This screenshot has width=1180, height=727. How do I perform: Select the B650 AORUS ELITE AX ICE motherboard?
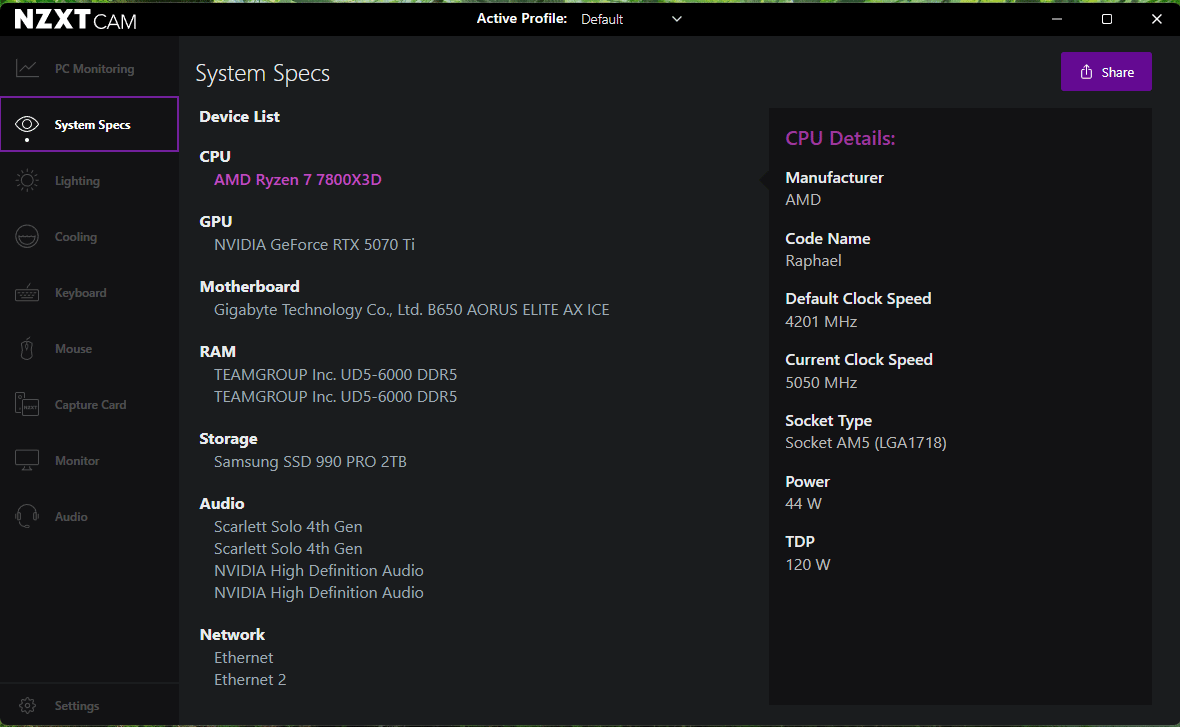(412, 310)
